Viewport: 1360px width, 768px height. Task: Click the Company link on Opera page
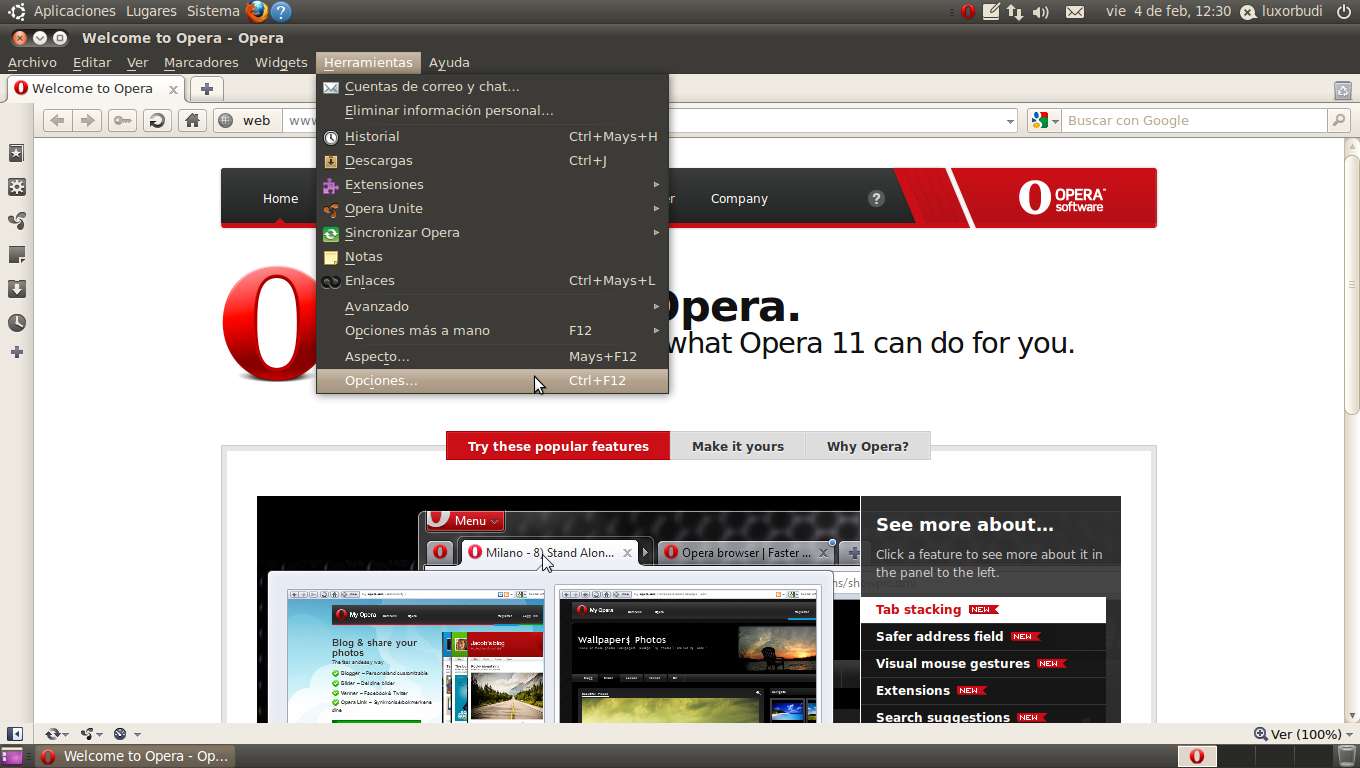pyautogui.click(x=739, y=198)
